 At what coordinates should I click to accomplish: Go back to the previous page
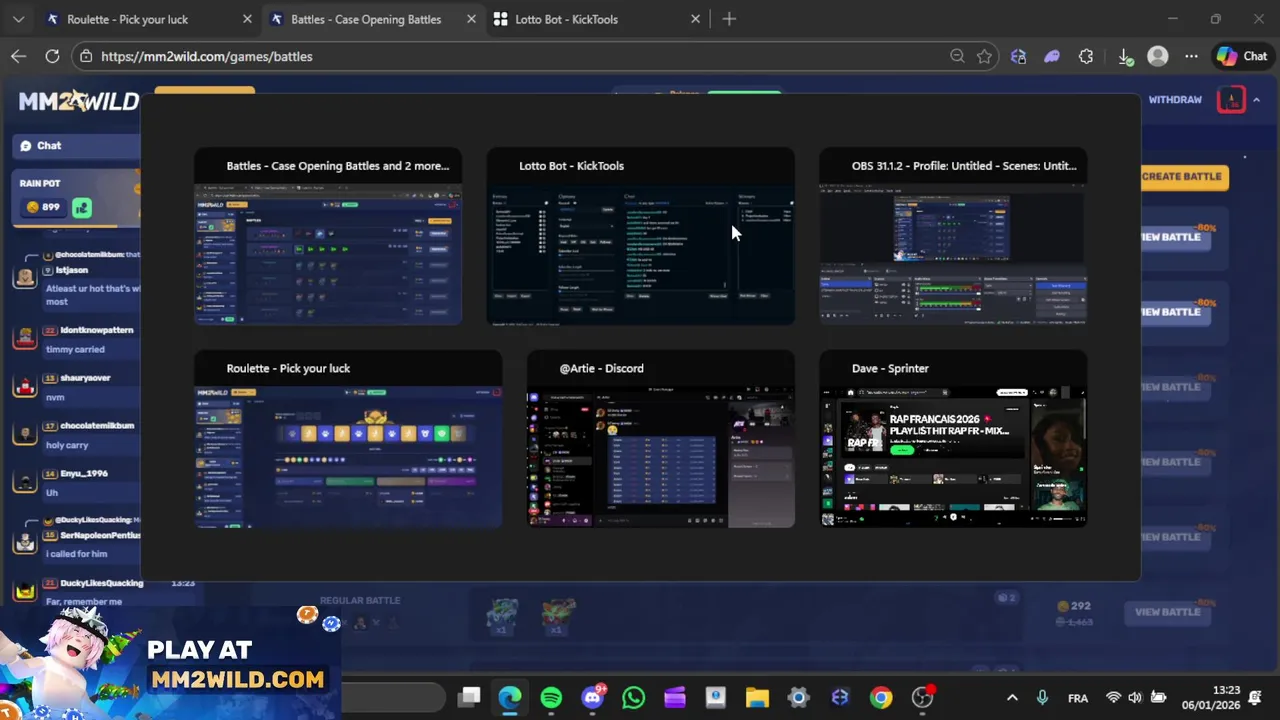coord(18,56)
